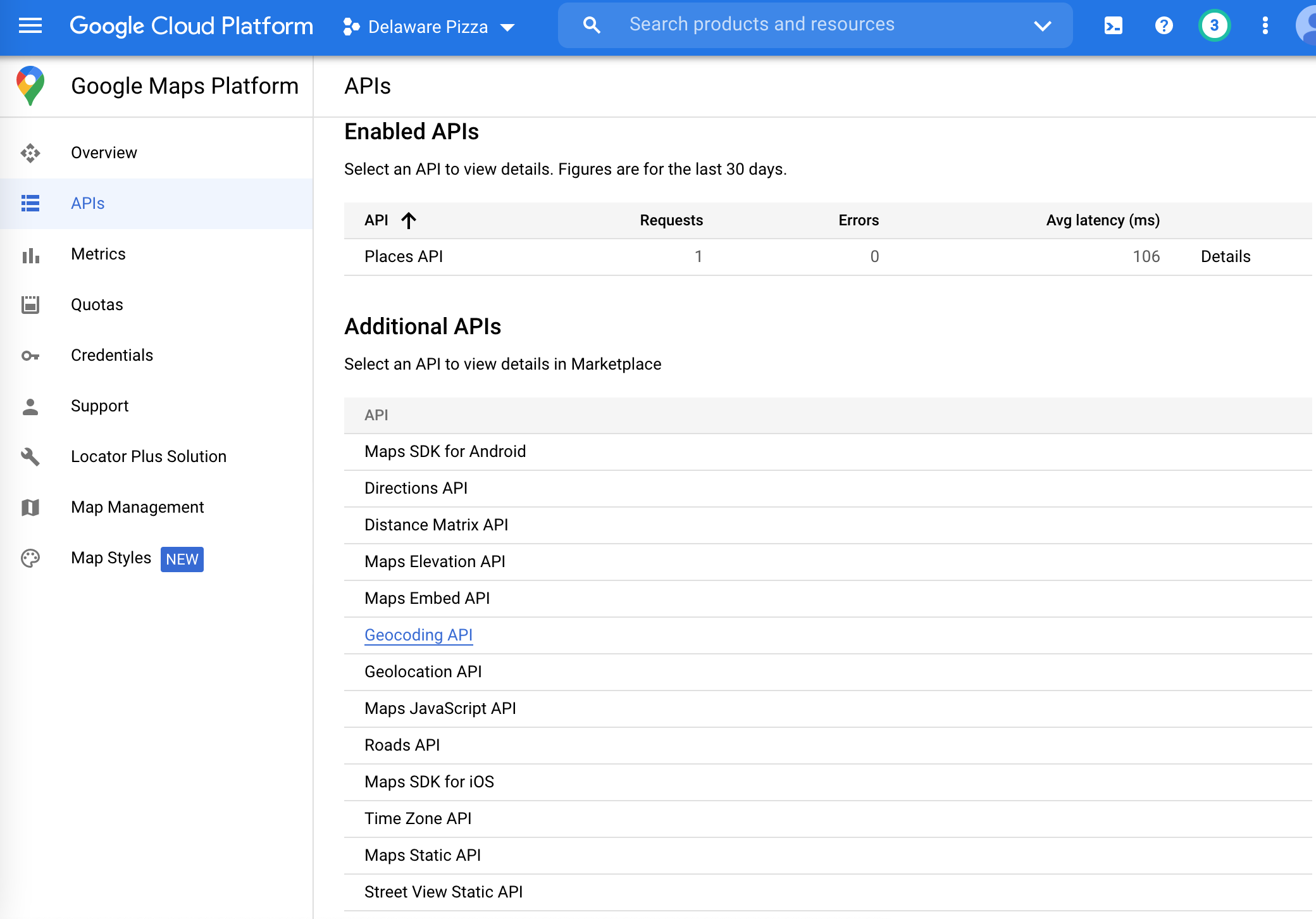Click the Metrics bar chart icon
The width and height of the screenshot is (1316, 919).
point(30,254)
